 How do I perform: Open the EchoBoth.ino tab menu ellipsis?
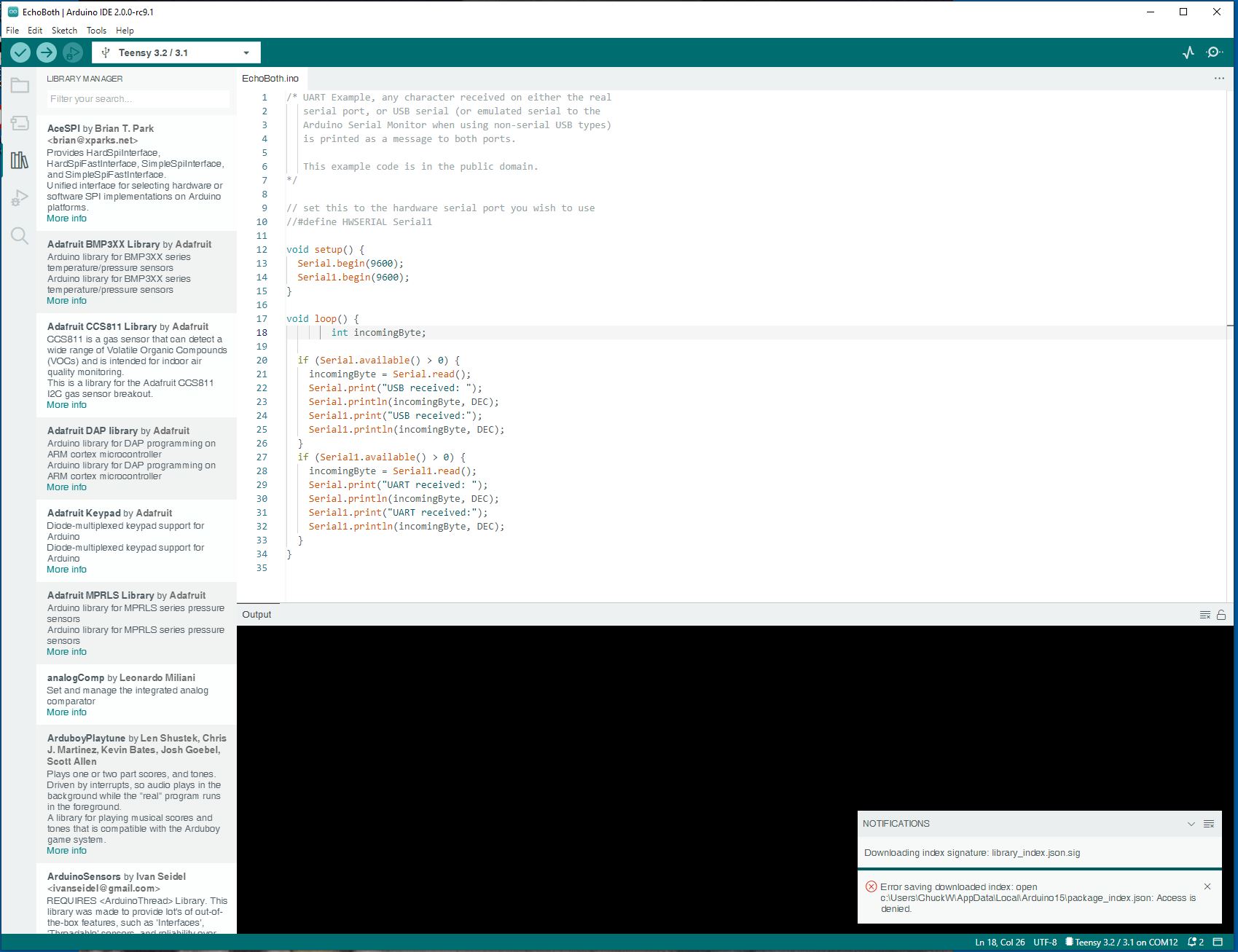point(1218,77)
